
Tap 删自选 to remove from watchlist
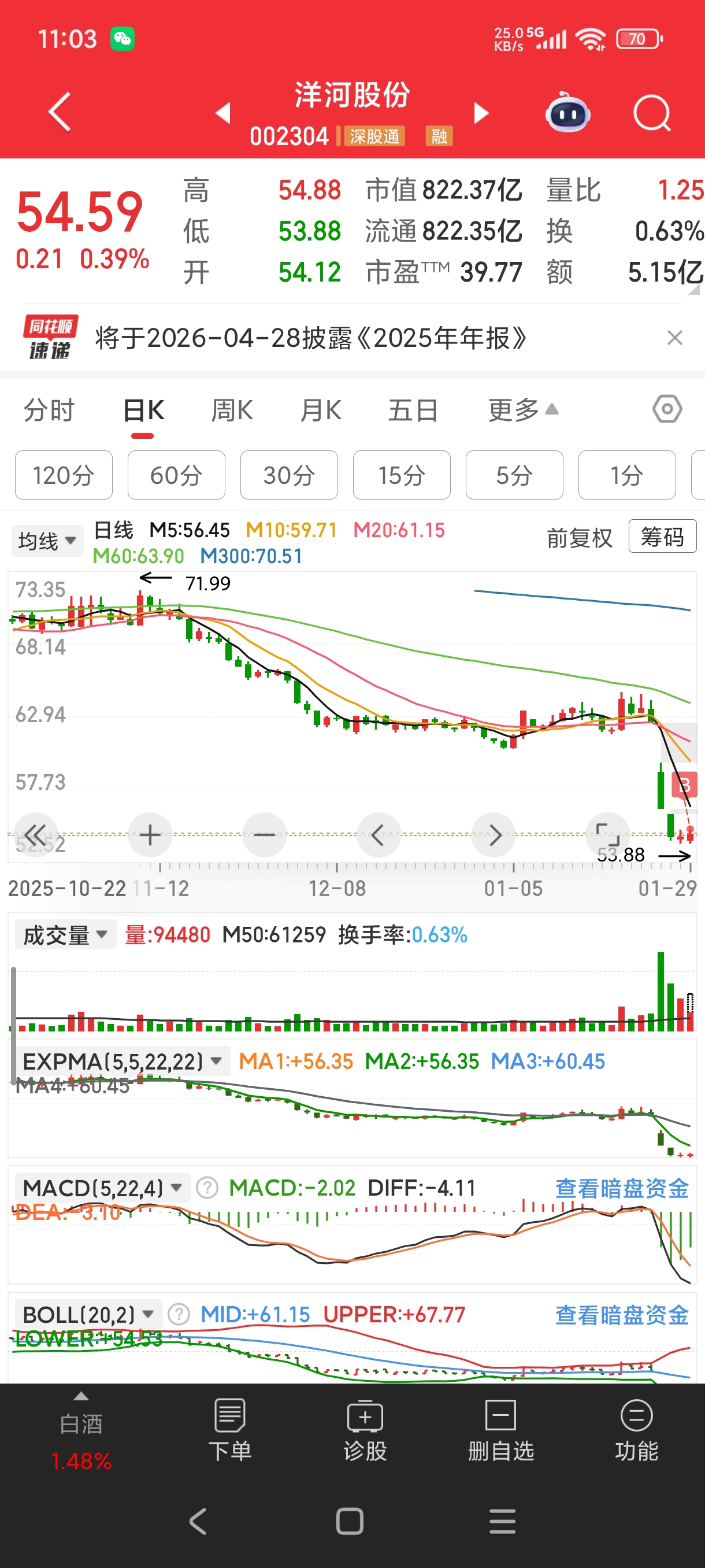coord(500,1430)
